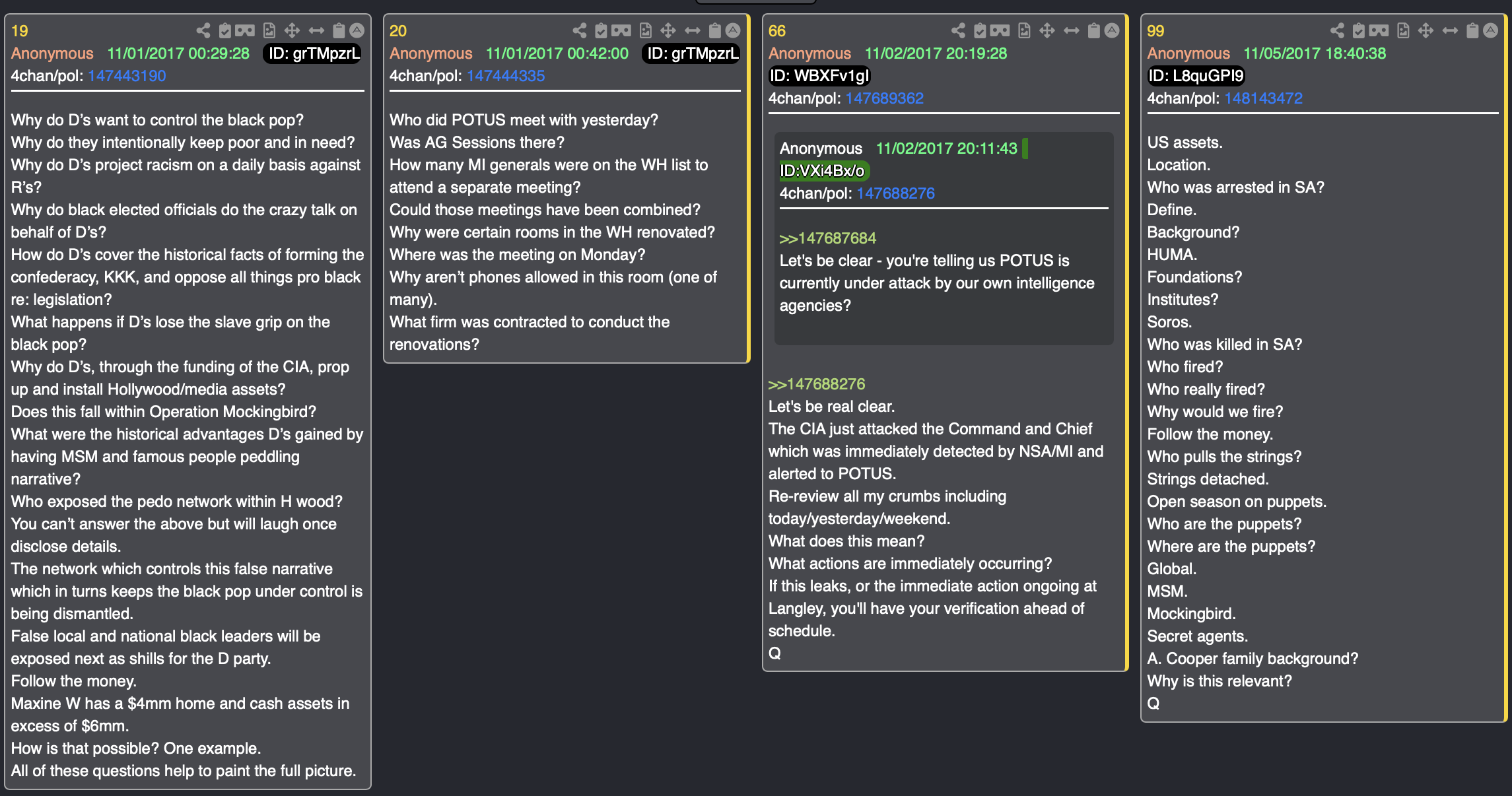Click the four-way move icon on post 99
This screenshot has height=796, width=1512.
[1426, 30]
